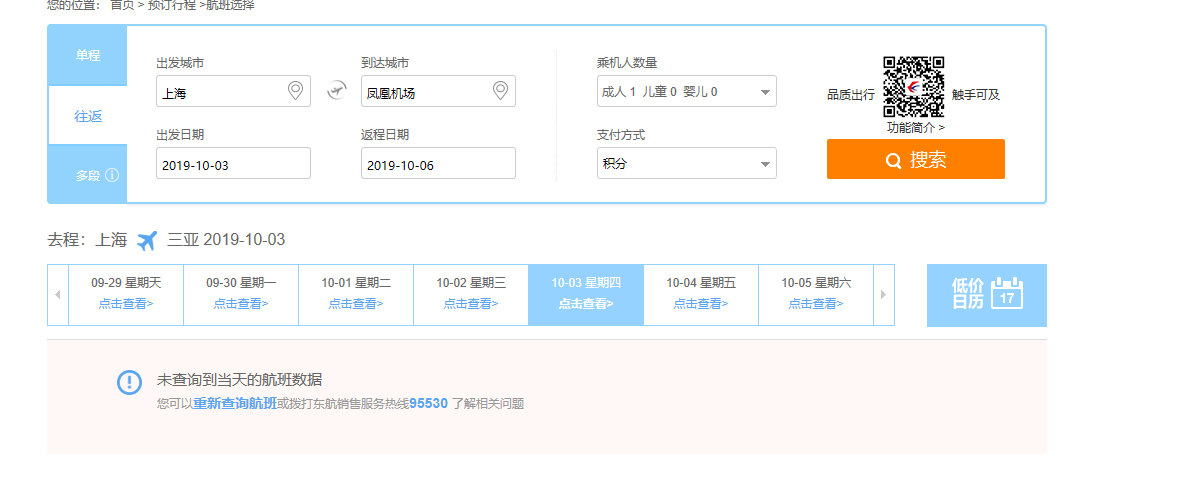Swap departure and arrival cities icon
Screen dimensions: 1191x502
(x=336, y=92)
